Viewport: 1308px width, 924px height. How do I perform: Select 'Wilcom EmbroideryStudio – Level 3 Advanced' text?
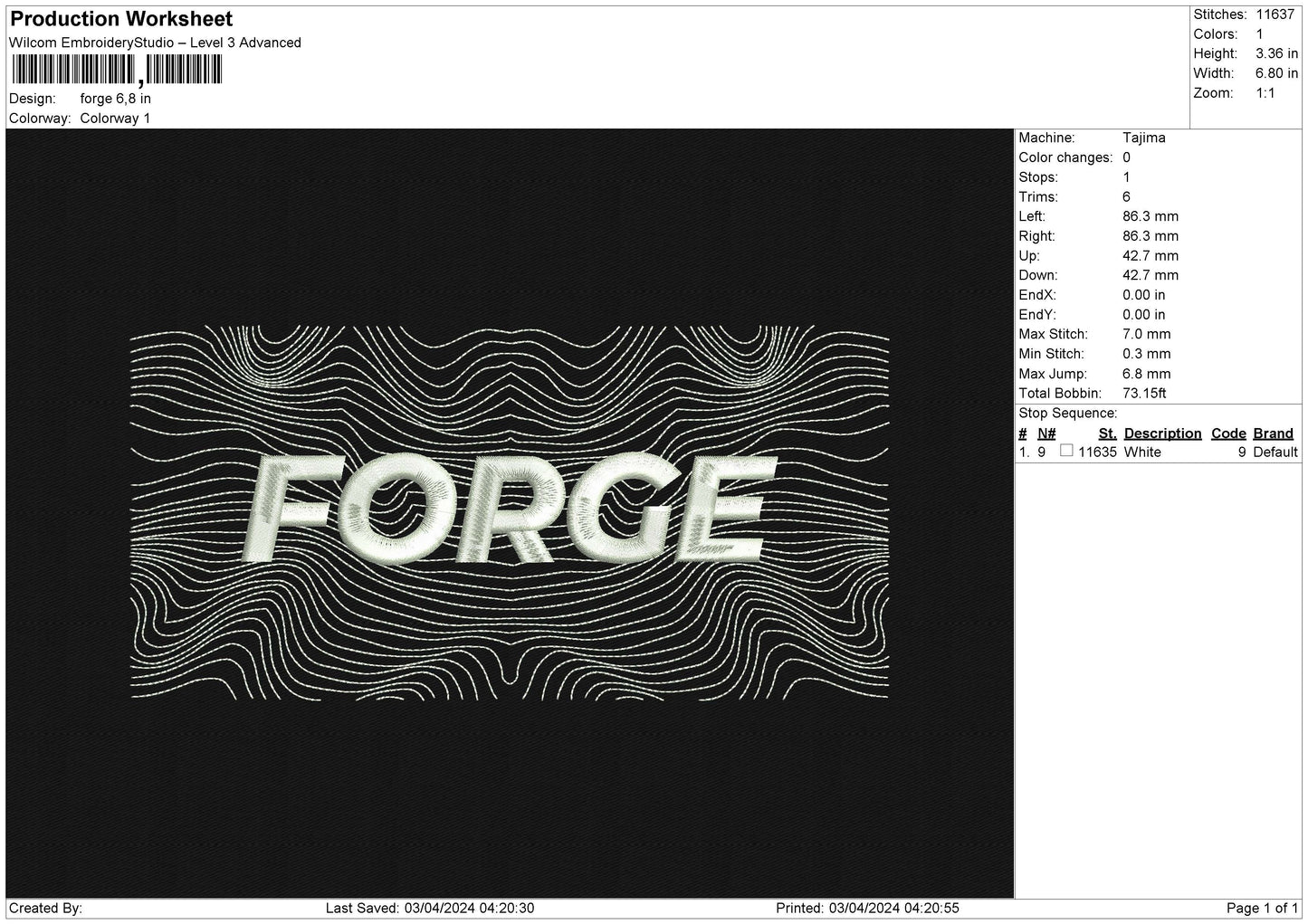point(155,43)
